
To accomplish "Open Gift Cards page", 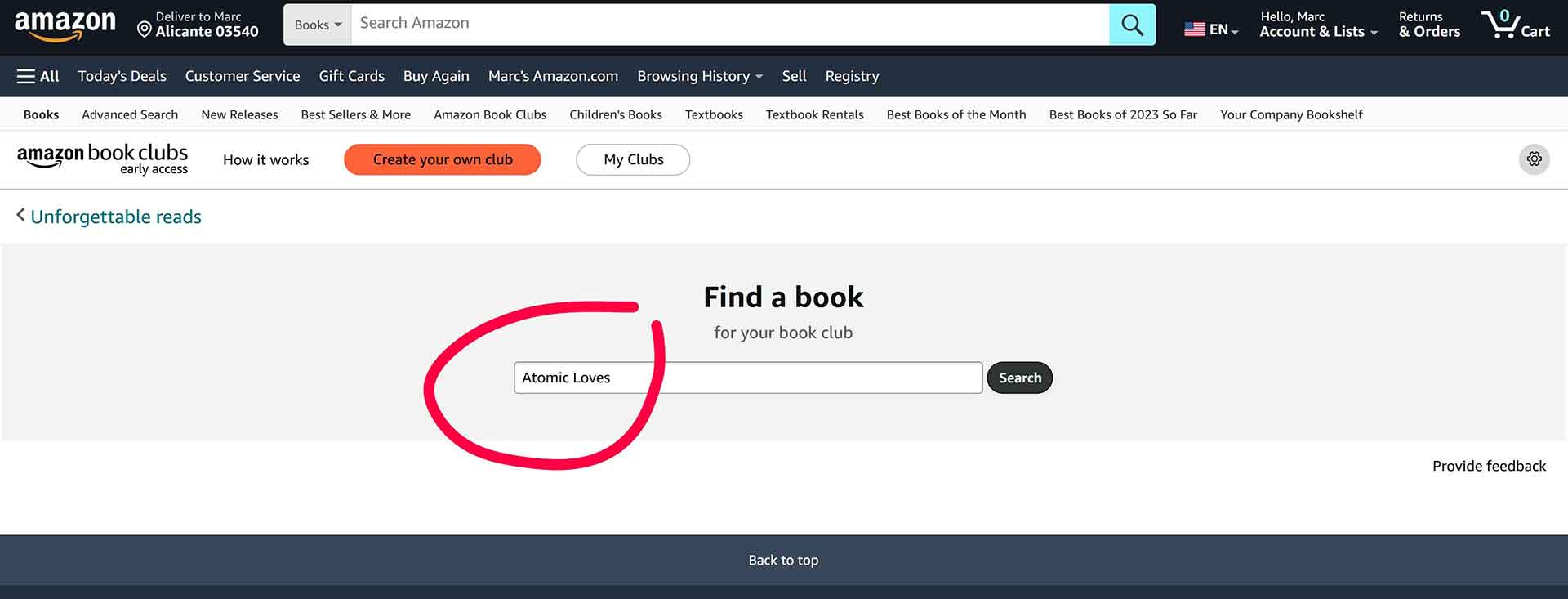I will pos(351,76).
